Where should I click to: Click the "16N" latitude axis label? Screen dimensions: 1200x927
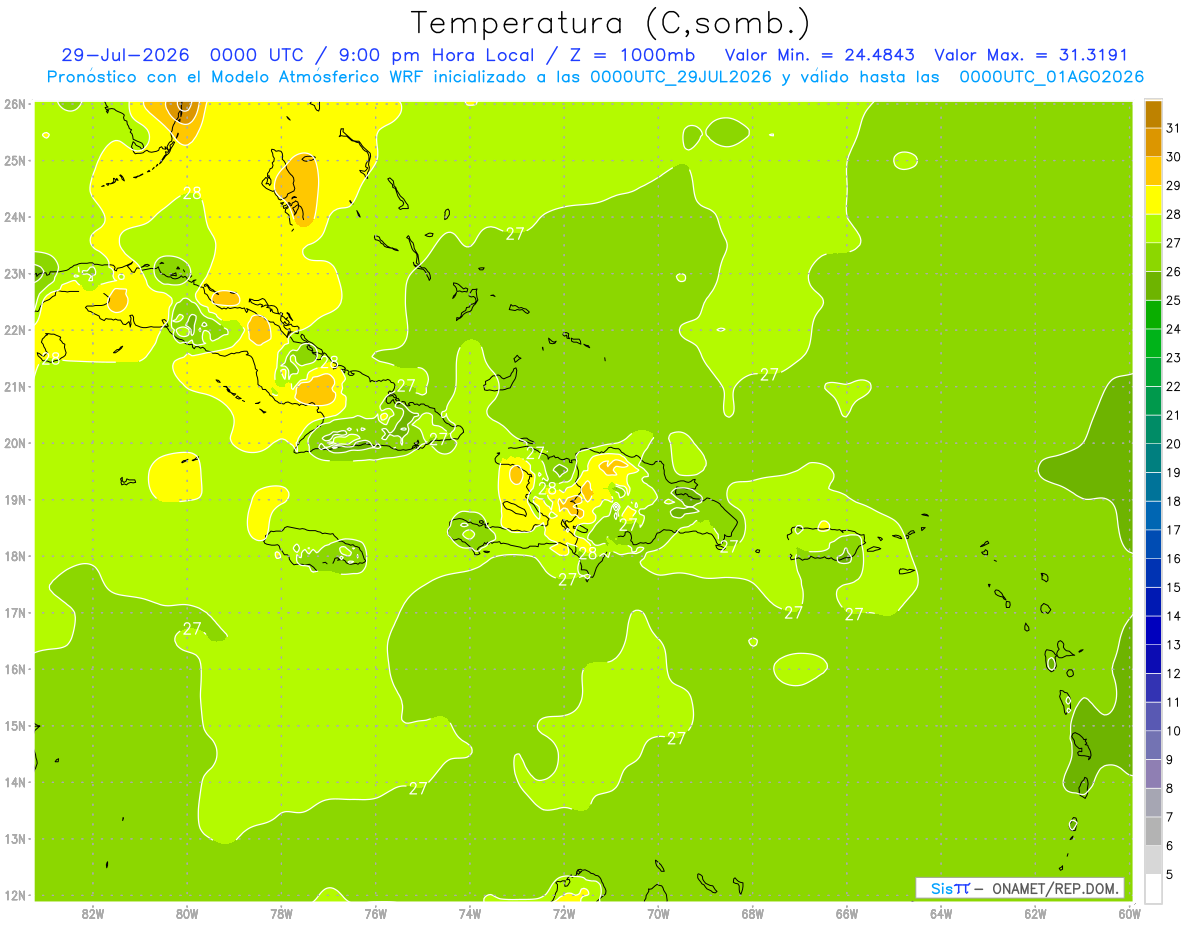[x=15, y=669]
